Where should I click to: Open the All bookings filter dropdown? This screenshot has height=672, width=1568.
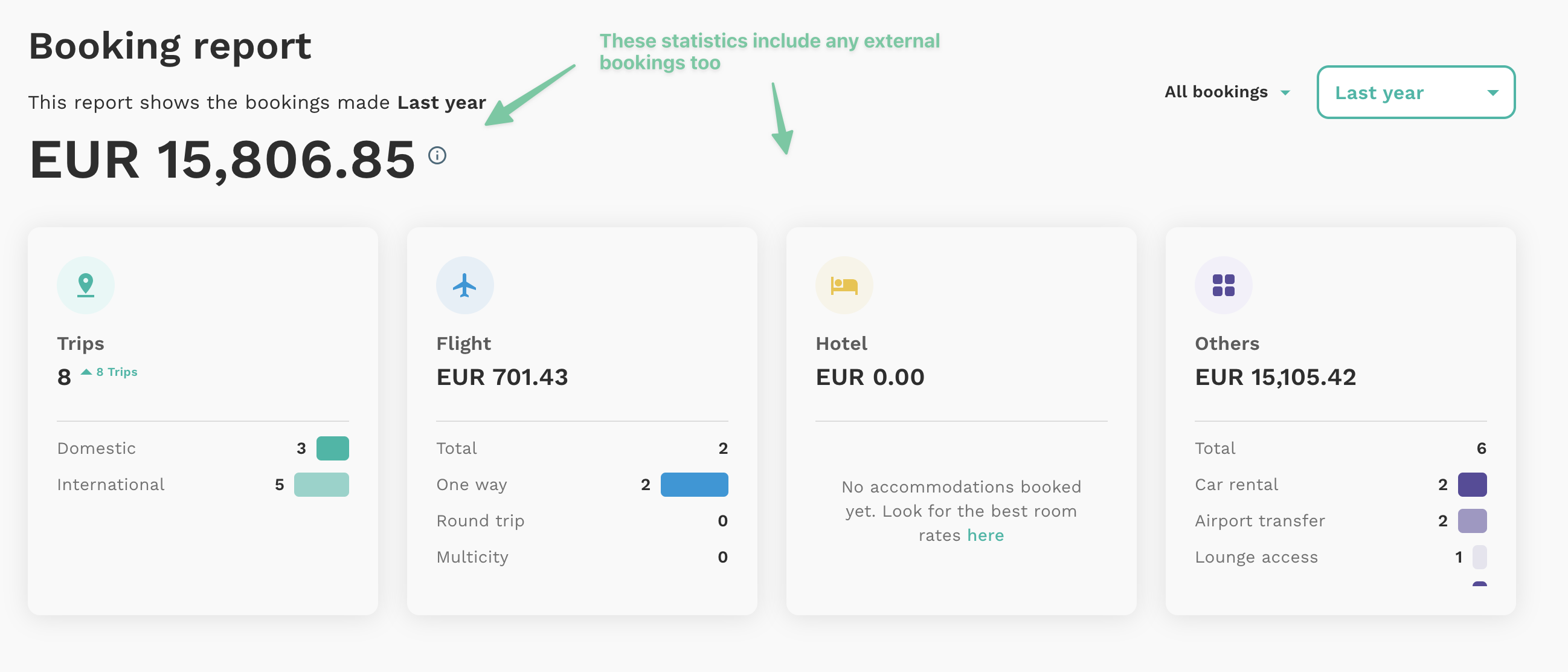[x=1227, y=92]
